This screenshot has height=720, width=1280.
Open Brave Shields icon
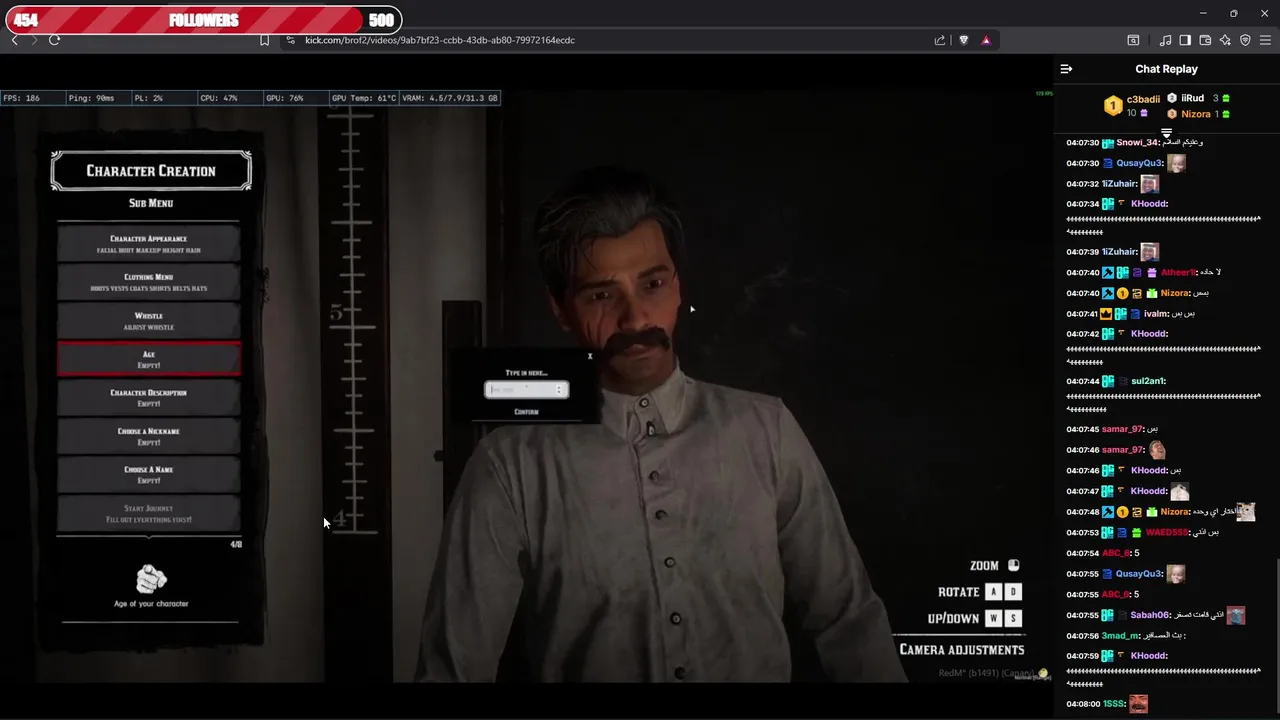(x=964, y=40)
